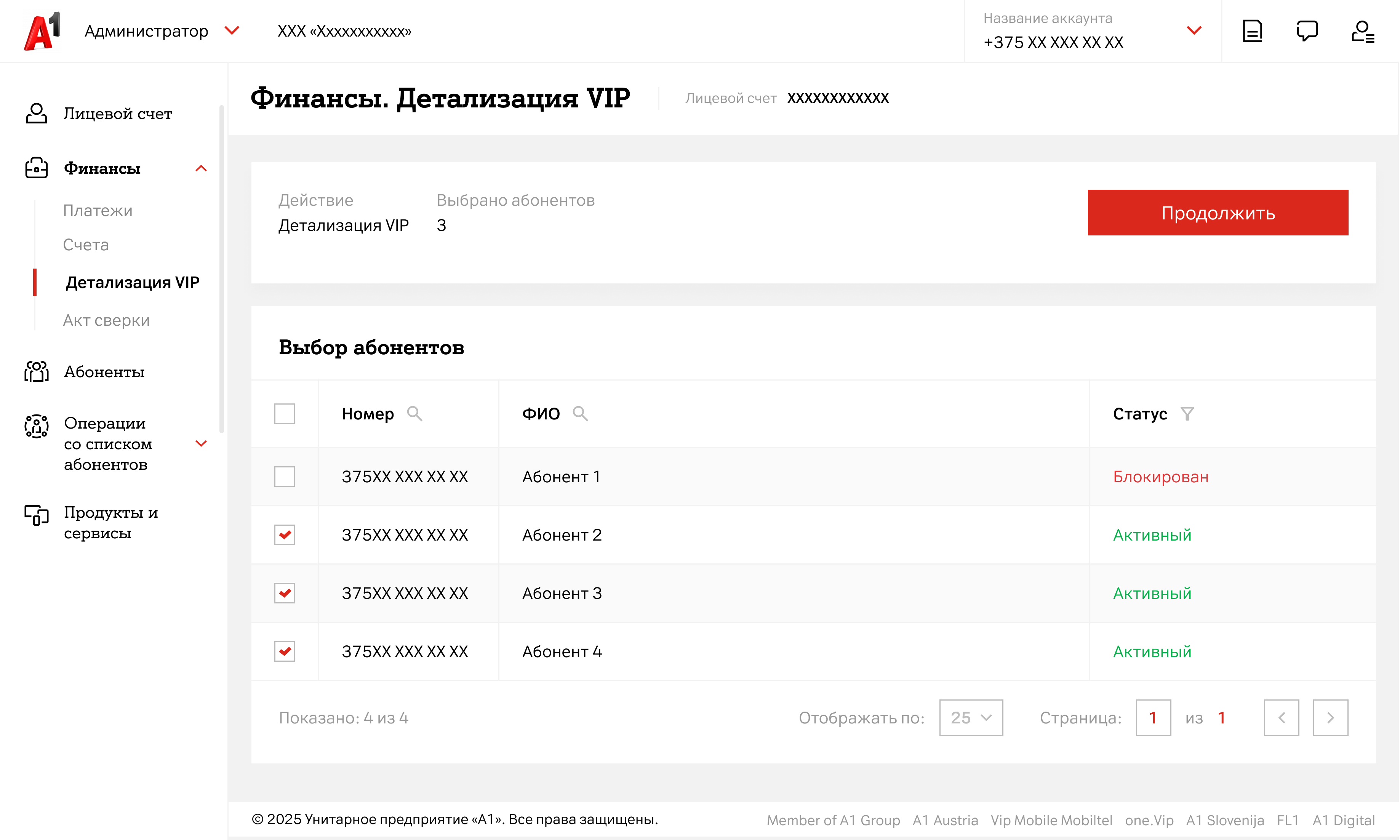Open the document icon in header
The width and height of the screenshot is (1400, 840).
click(x=1252, y=31)
